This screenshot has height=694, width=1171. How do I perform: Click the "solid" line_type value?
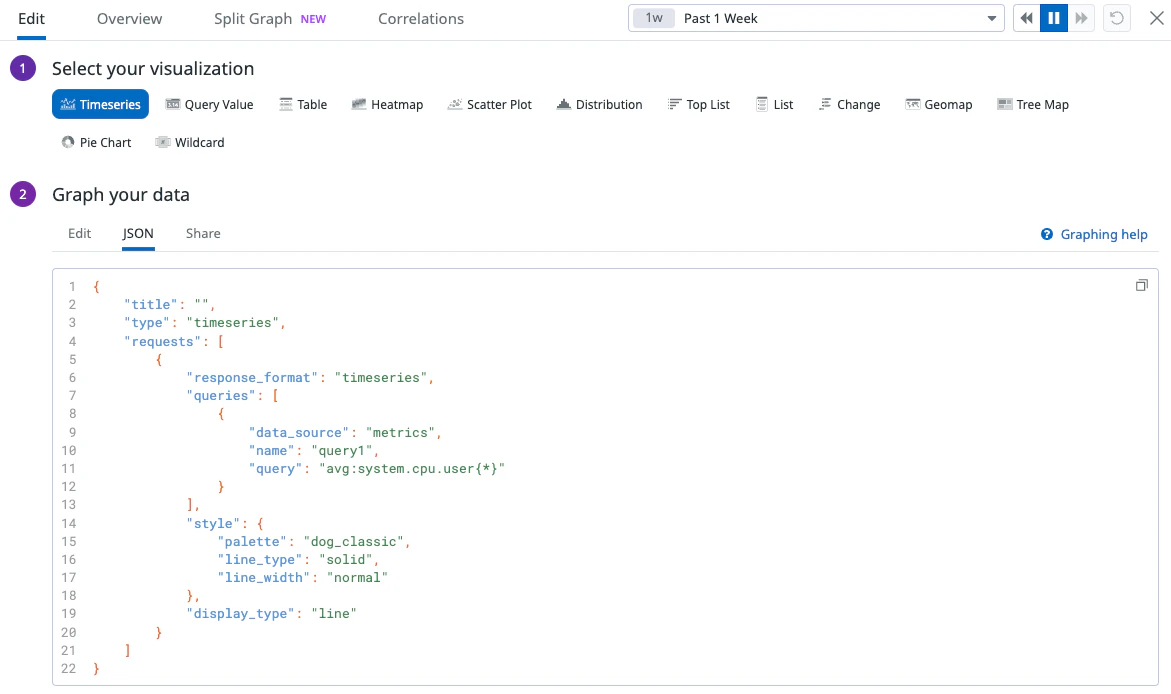(x=345, y=560)
